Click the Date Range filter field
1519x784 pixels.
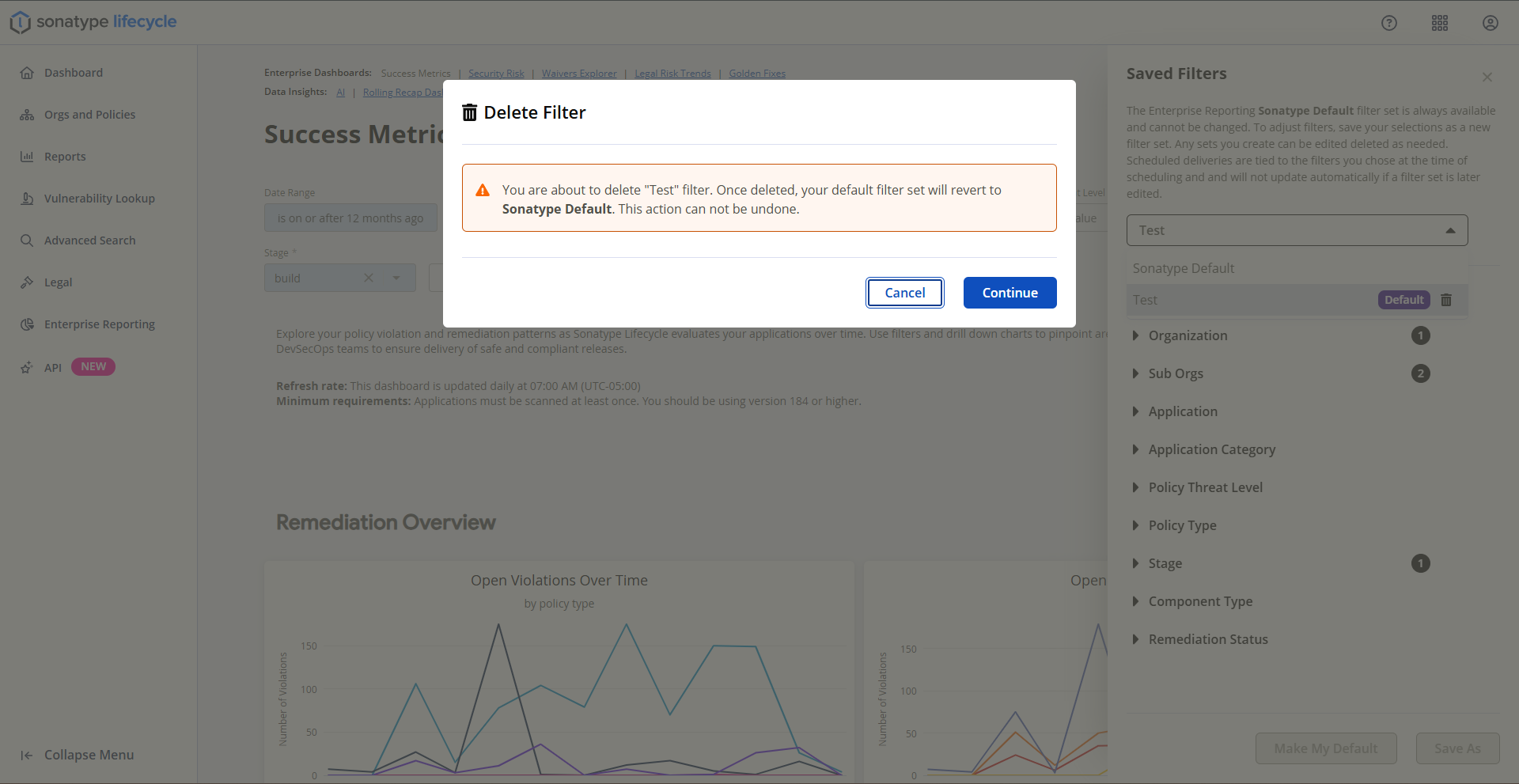[x=350, y=218]
